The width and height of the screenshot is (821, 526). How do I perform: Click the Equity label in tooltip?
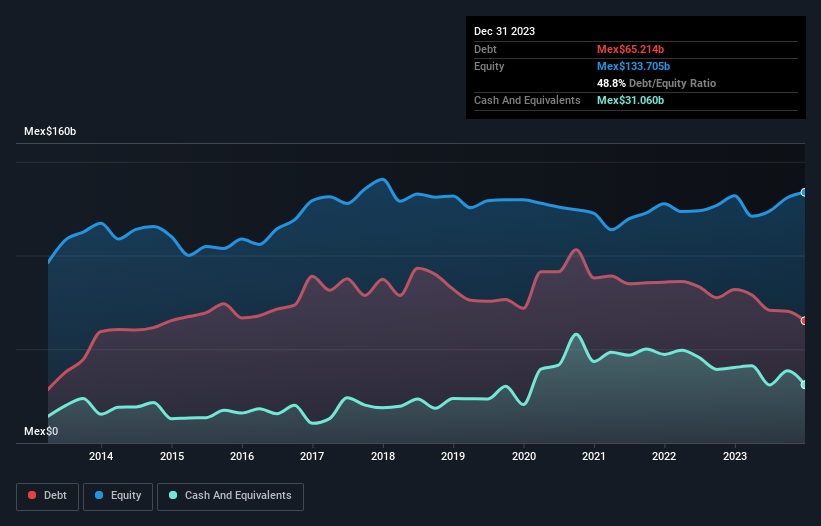[x=489, y=66]
